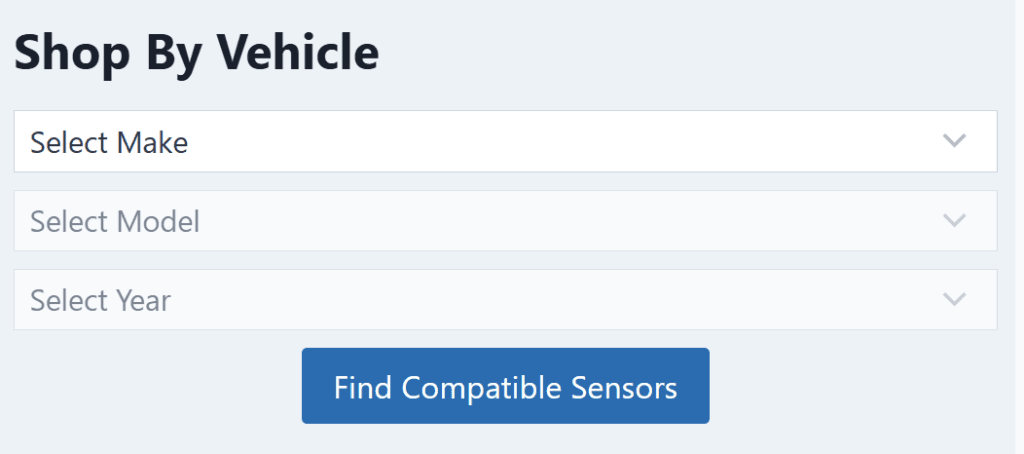Screen dimensions: 1024x454
Task: Open the Select Make dropdown
Action: (x=505, y=141)
